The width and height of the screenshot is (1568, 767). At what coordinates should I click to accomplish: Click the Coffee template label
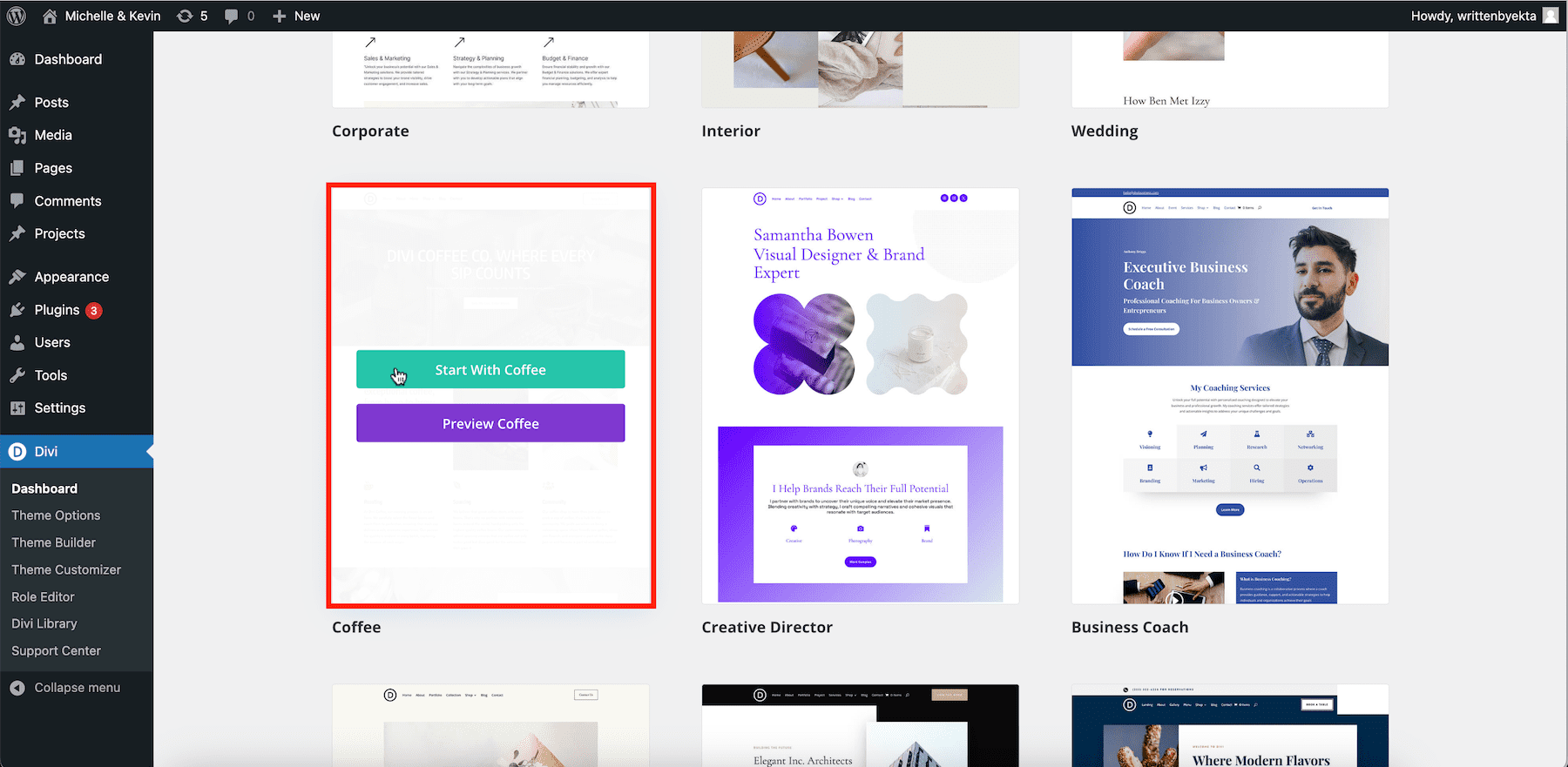pos(356,627)
